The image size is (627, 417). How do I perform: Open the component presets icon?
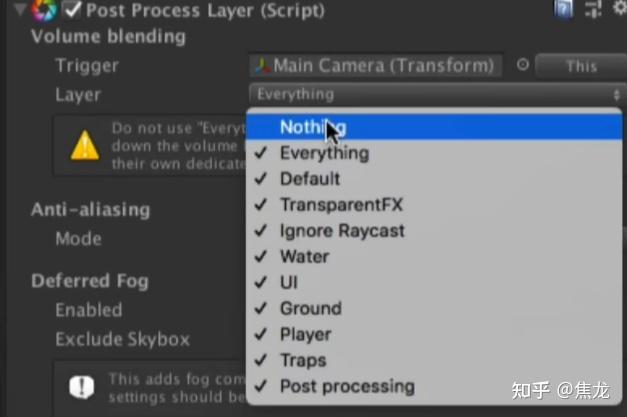click(x=592, y=9)
